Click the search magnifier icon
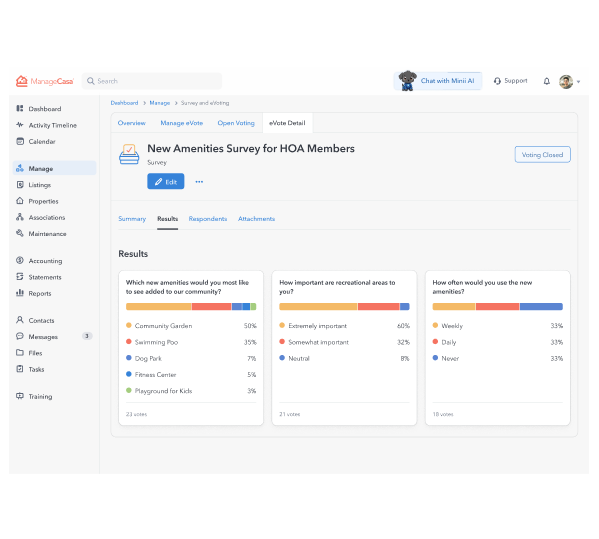Screen dimensions: 599x539 [x=91, y=81]
